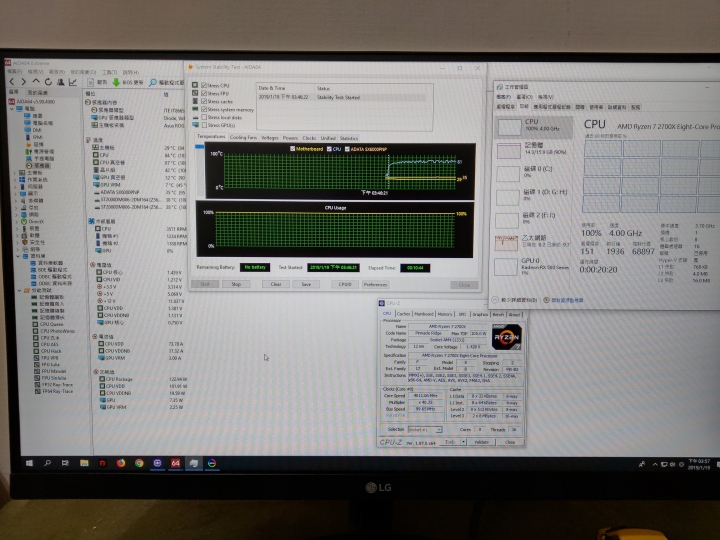Viewport: 720px width, 540px height.
Task: Click the AIDA64 report page icon
Action: click(91, 82)
